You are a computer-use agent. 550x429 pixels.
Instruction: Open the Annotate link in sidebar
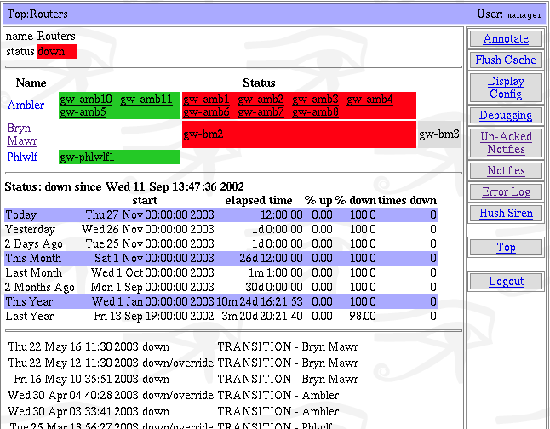(x=505, y=39)
